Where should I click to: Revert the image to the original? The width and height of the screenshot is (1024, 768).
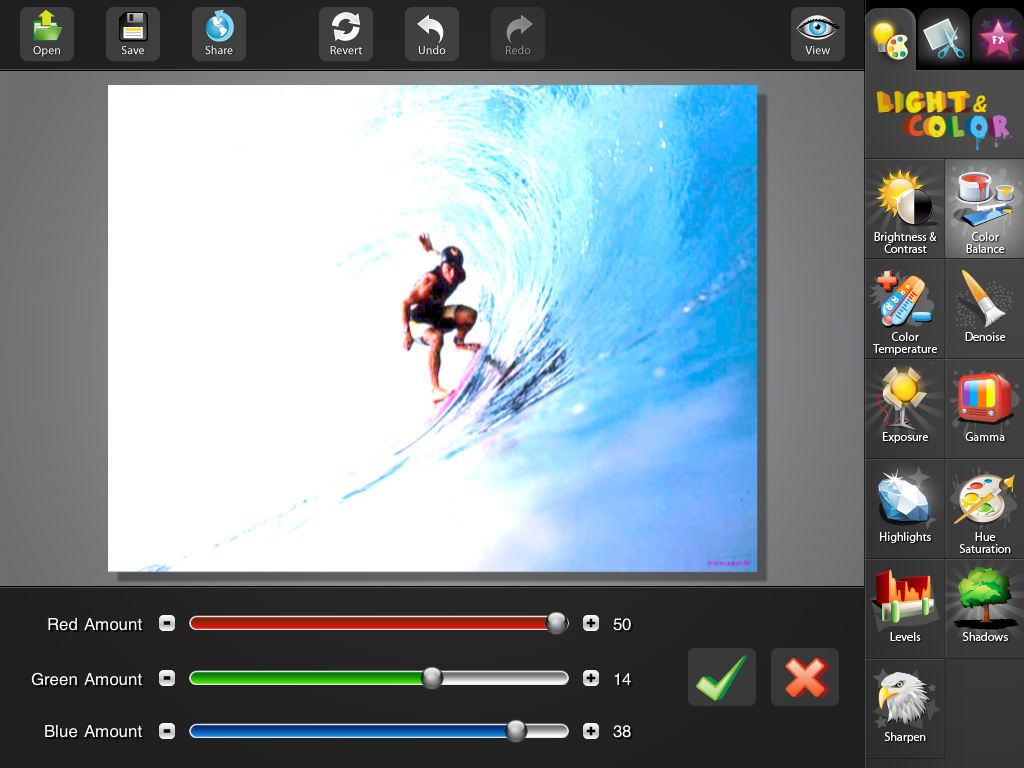point(345,34)
